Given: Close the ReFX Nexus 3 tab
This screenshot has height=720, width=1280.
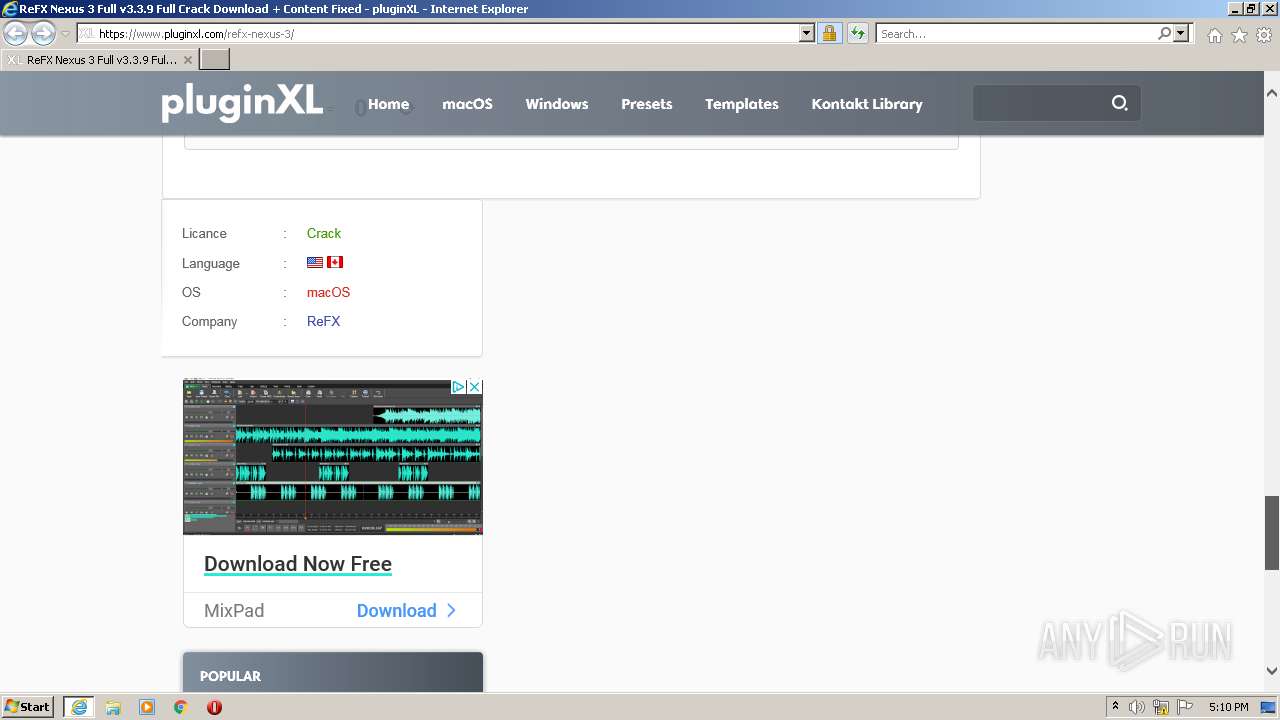Looking at the screenshot, I should (x=187, y=60).
